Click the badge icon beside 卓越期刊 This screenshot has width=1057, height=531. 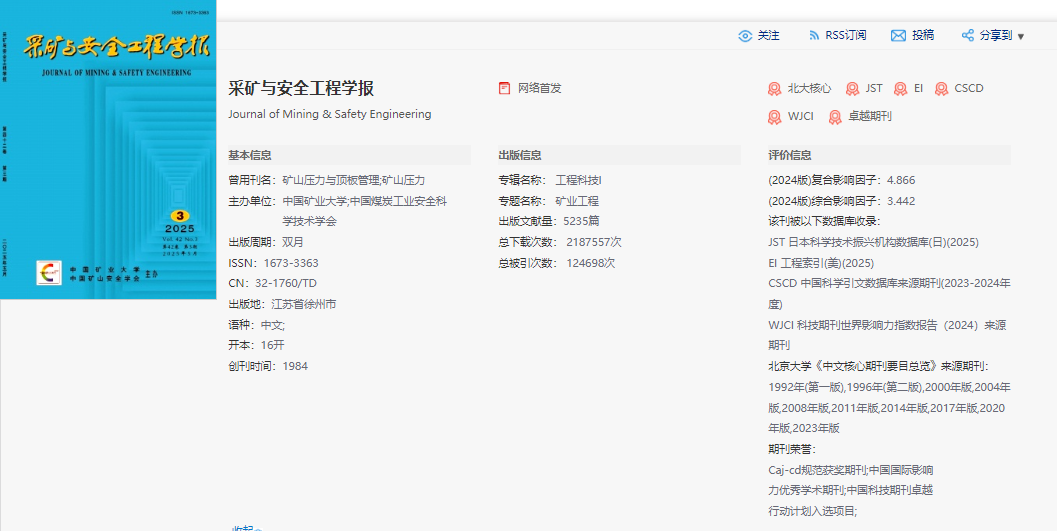click(x=835, y=117)
